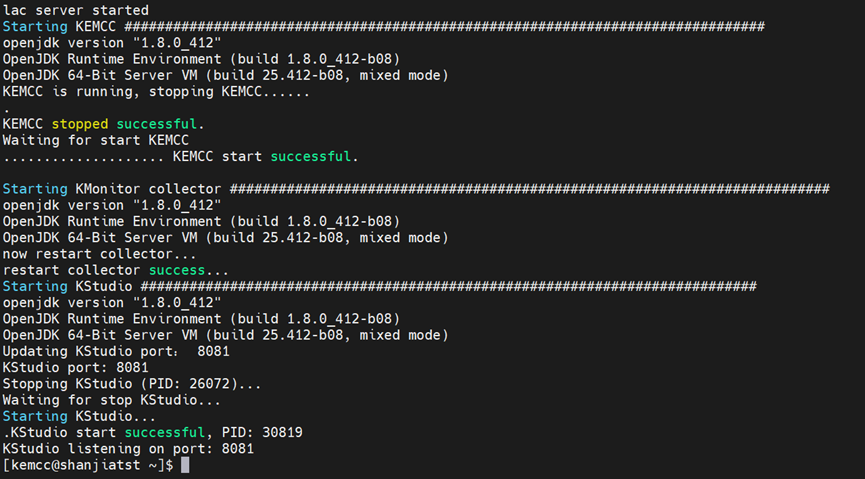Click green "successful" in "KEMCC start successful"
The image size is (865, 479).
tap(310, 157)
